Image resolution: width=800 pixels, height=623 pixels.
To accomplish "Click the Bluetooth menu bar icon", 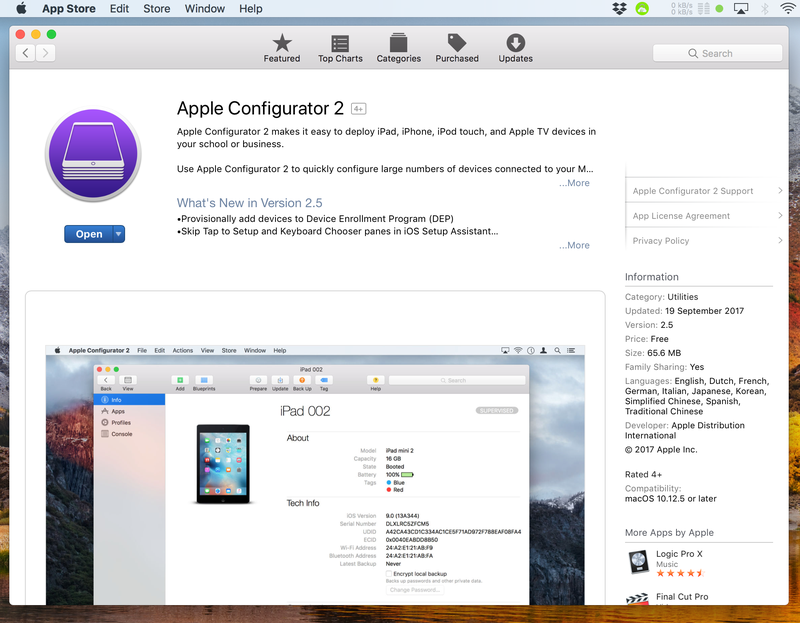I will tap(764, 8).
